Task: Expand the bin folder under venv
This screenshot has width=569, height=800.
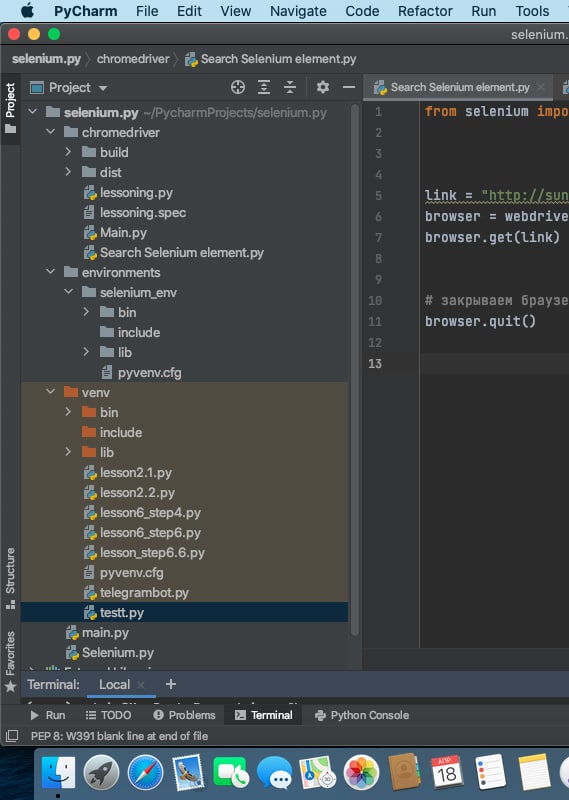Action: (x=68, y=411)
